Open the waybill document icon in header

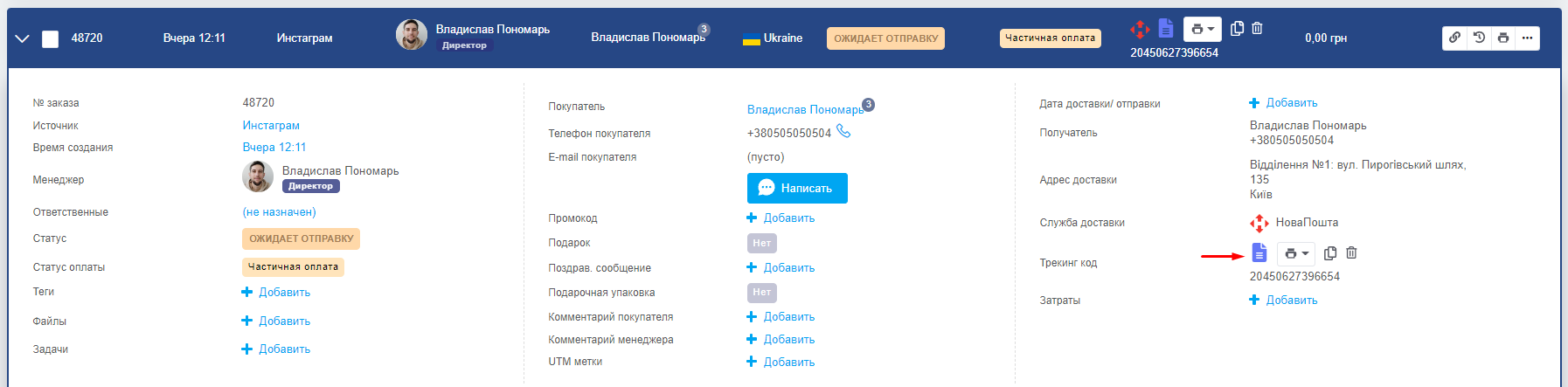1166,29
